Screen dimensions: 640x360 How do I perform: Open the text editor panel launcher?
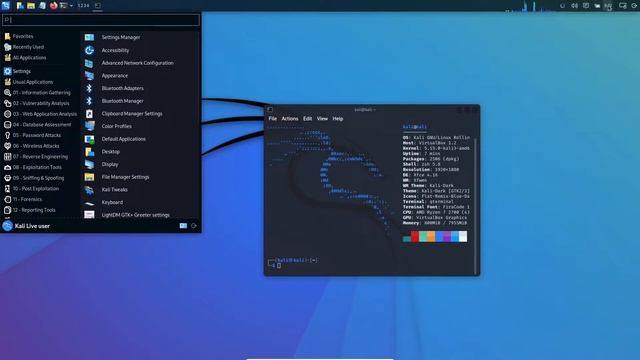tap(42, 6)
